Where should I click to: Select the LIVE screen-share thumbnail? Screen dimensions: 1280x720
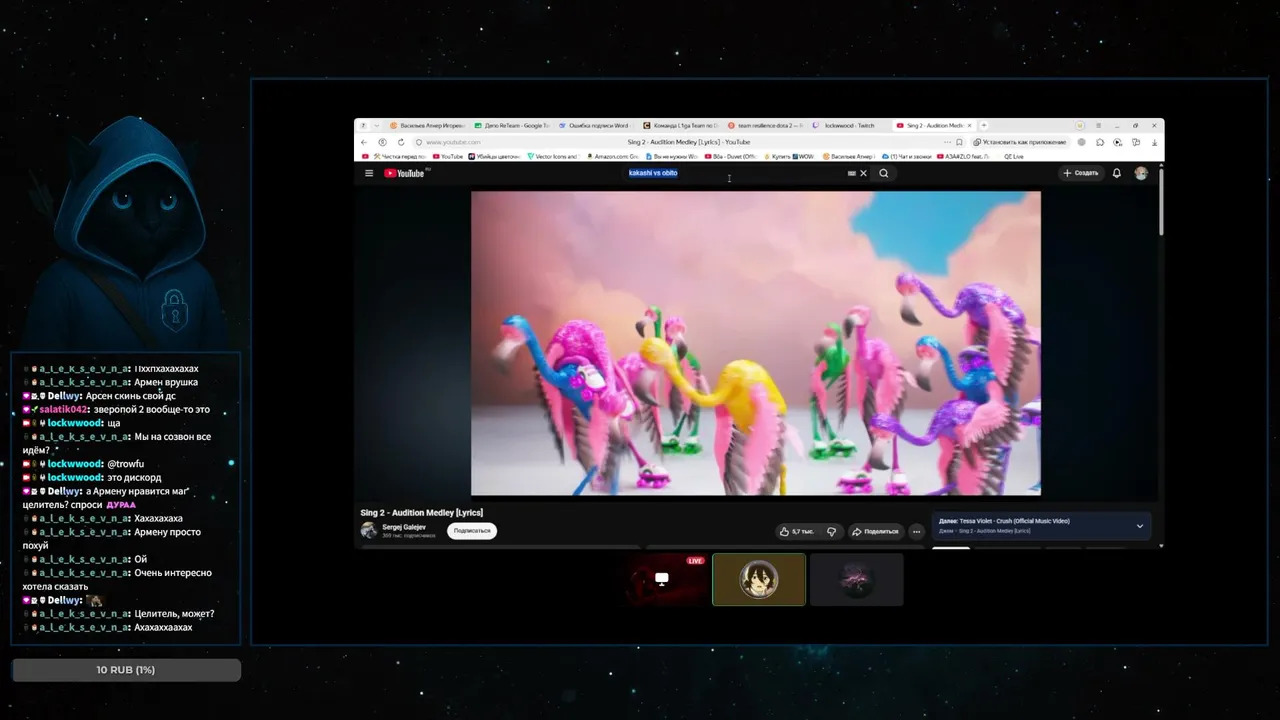[665, 580]
